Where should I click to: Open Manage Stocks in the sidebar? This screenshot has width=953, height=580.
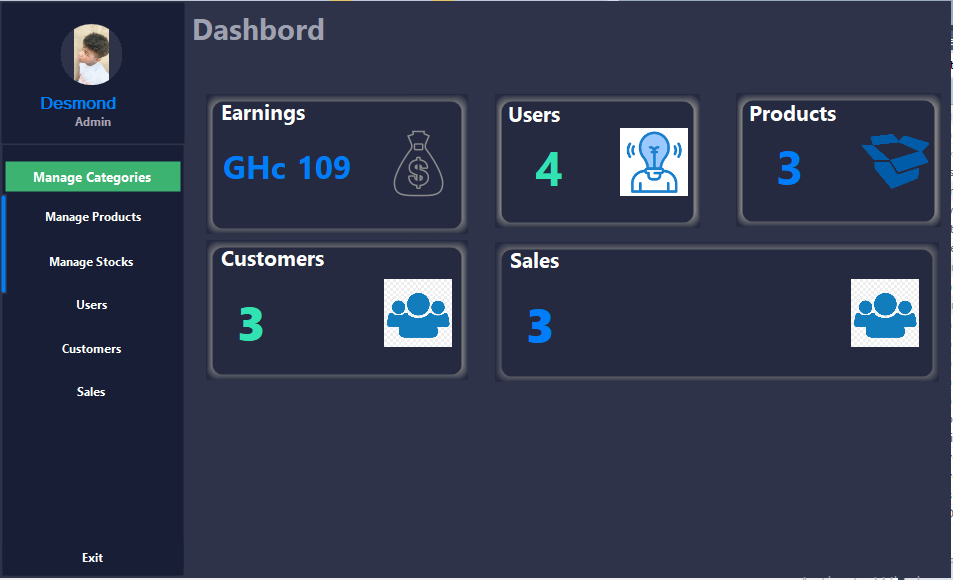92,261
